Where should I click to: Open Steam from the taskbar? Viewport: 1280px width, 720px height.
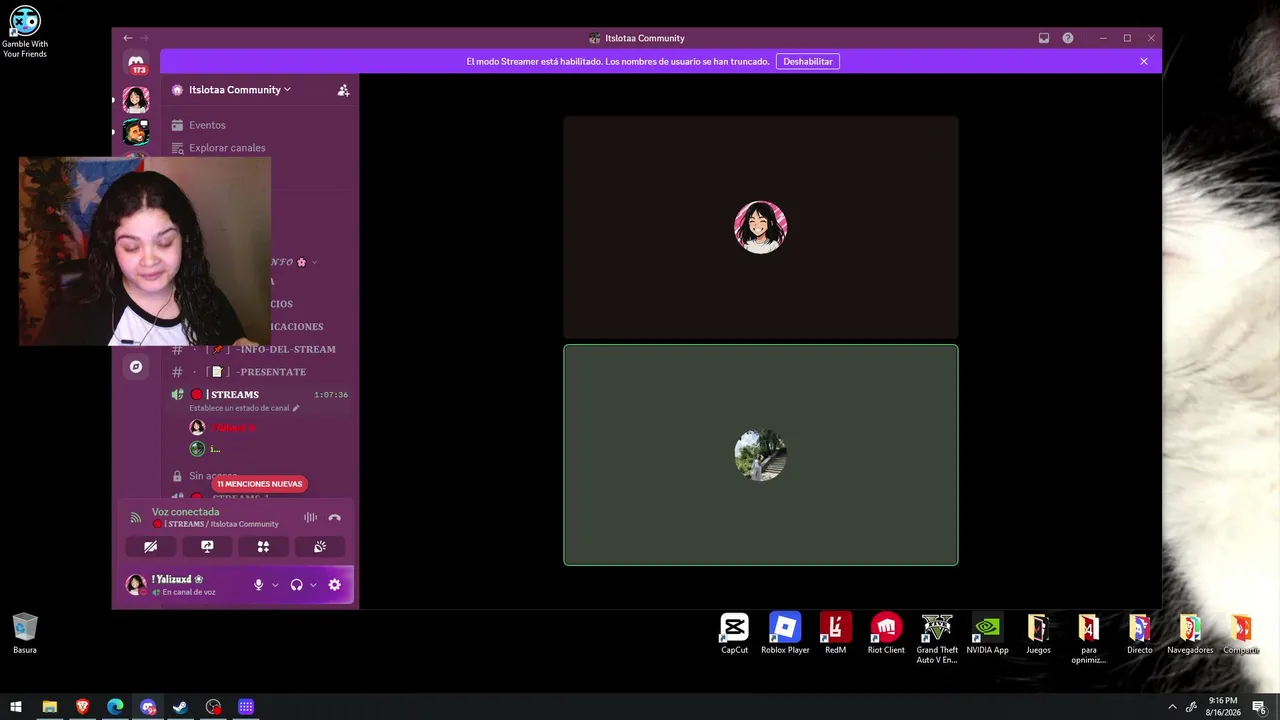(180, 707)
